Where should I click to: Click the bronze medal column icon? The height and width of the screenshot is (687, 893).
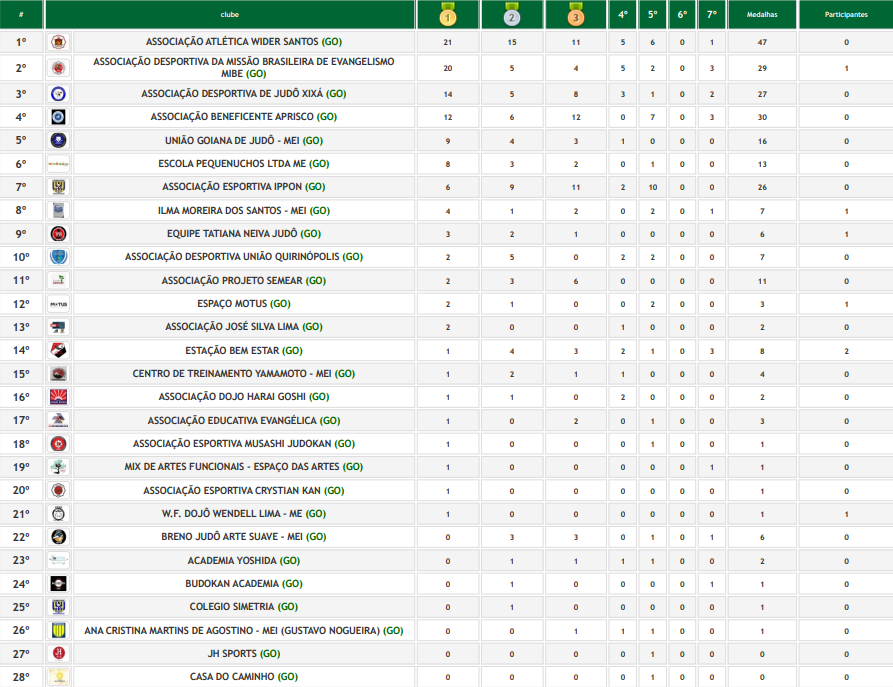point(575,16)
